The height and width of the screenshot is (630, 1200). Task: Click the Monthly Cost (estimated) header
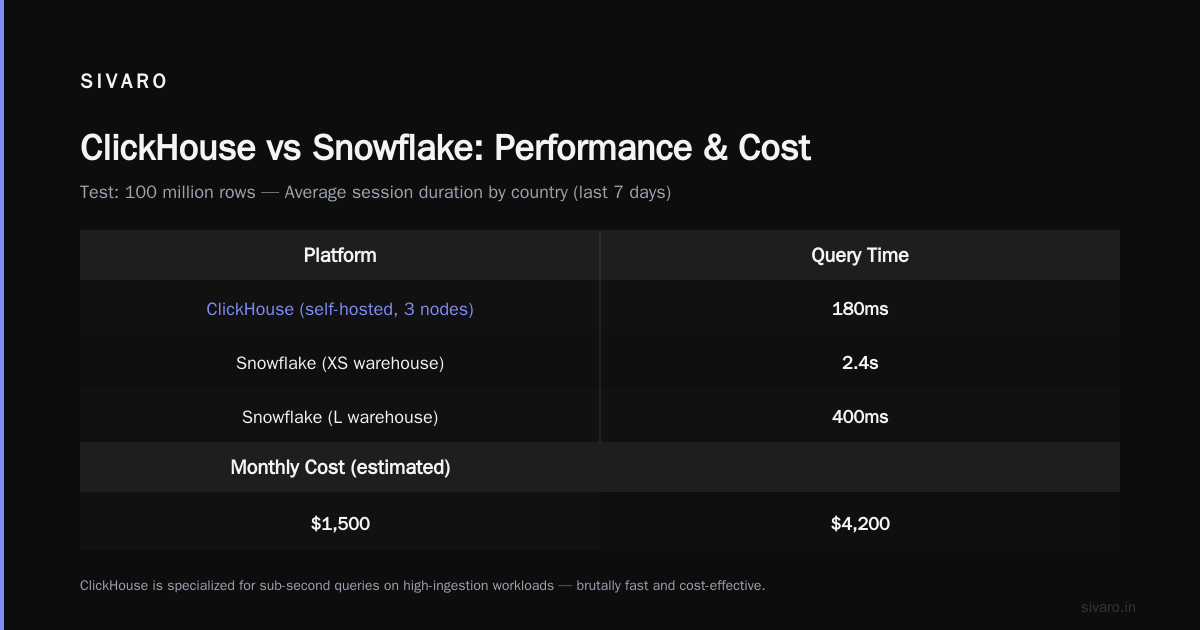click(x=340, y=467)
